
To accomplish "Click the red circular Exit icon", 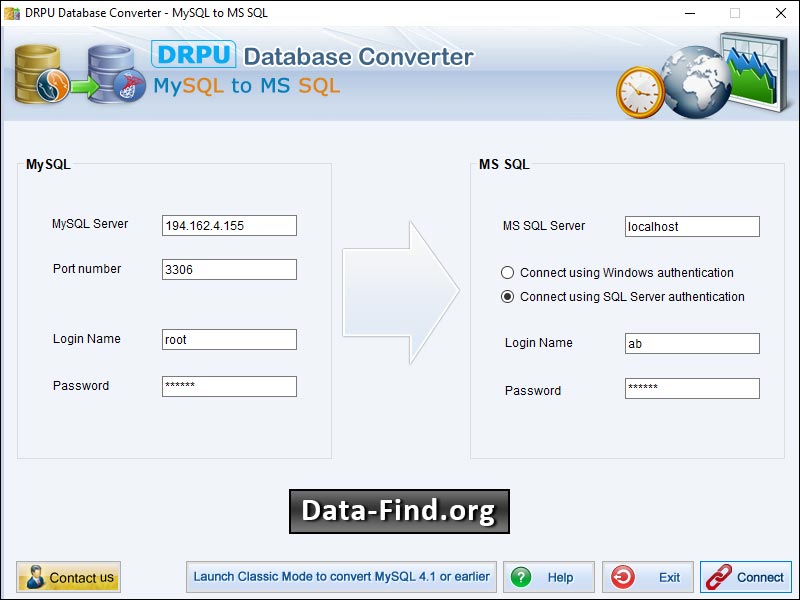I will point(622,577).
